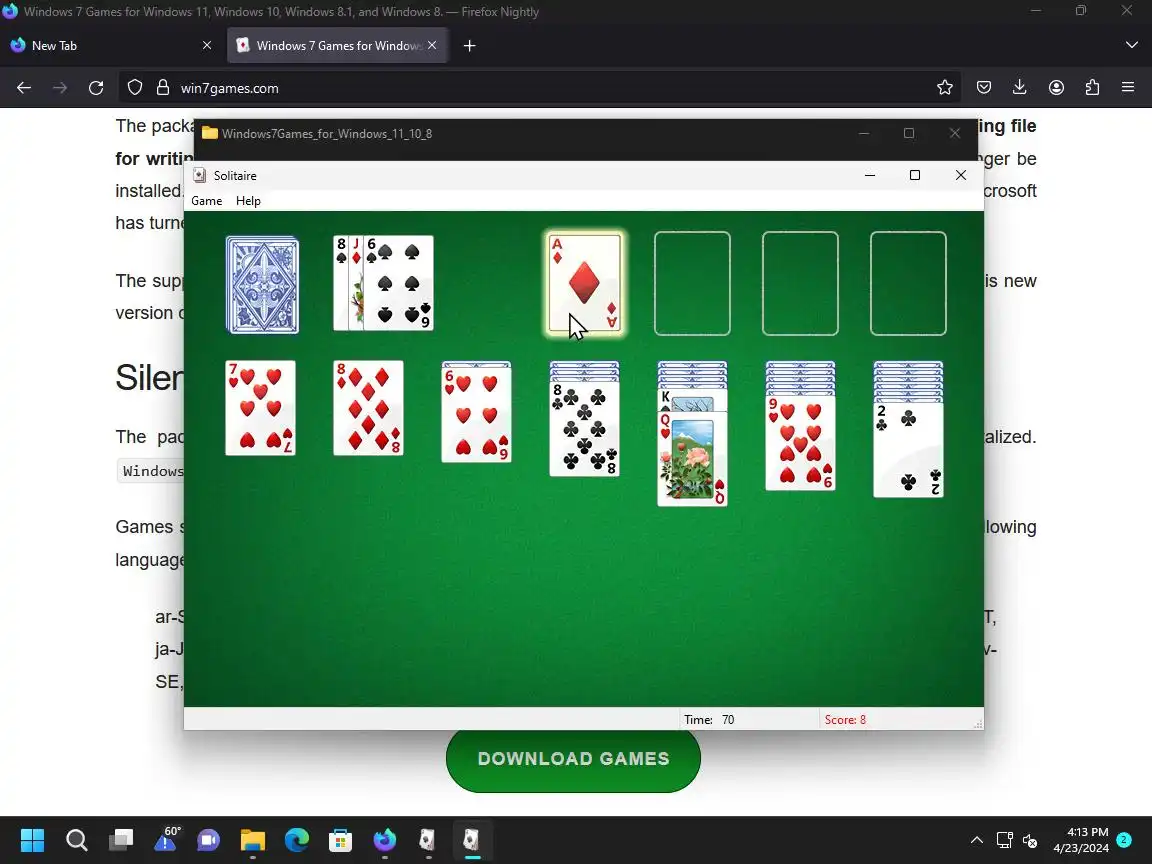Viewport: 1152px width, 864px height.
Task: Open File Explorer from taskbar
Action: [253, 840]
